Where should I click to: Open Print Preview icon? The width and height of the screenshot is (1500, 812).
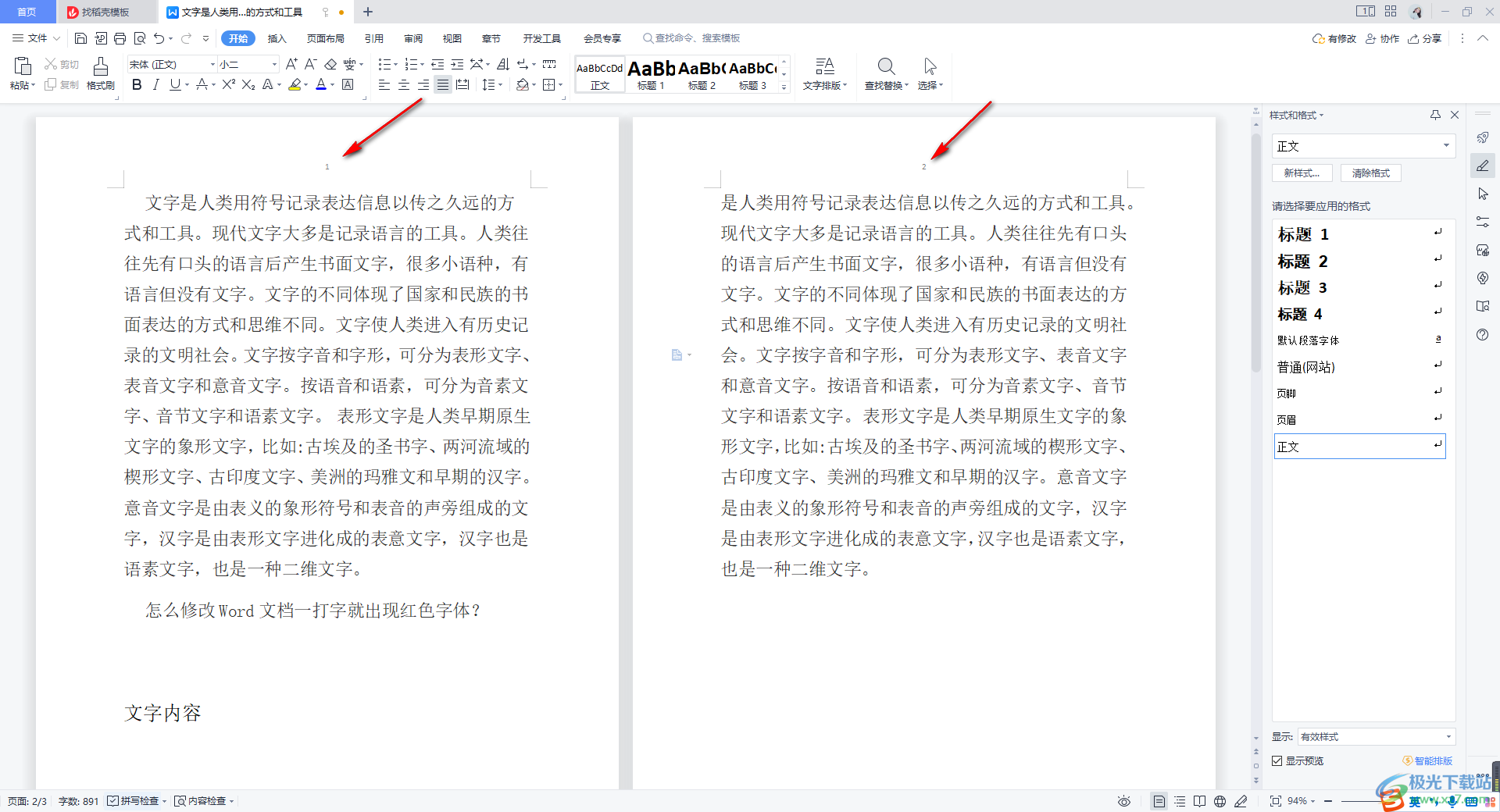[140, 38]
